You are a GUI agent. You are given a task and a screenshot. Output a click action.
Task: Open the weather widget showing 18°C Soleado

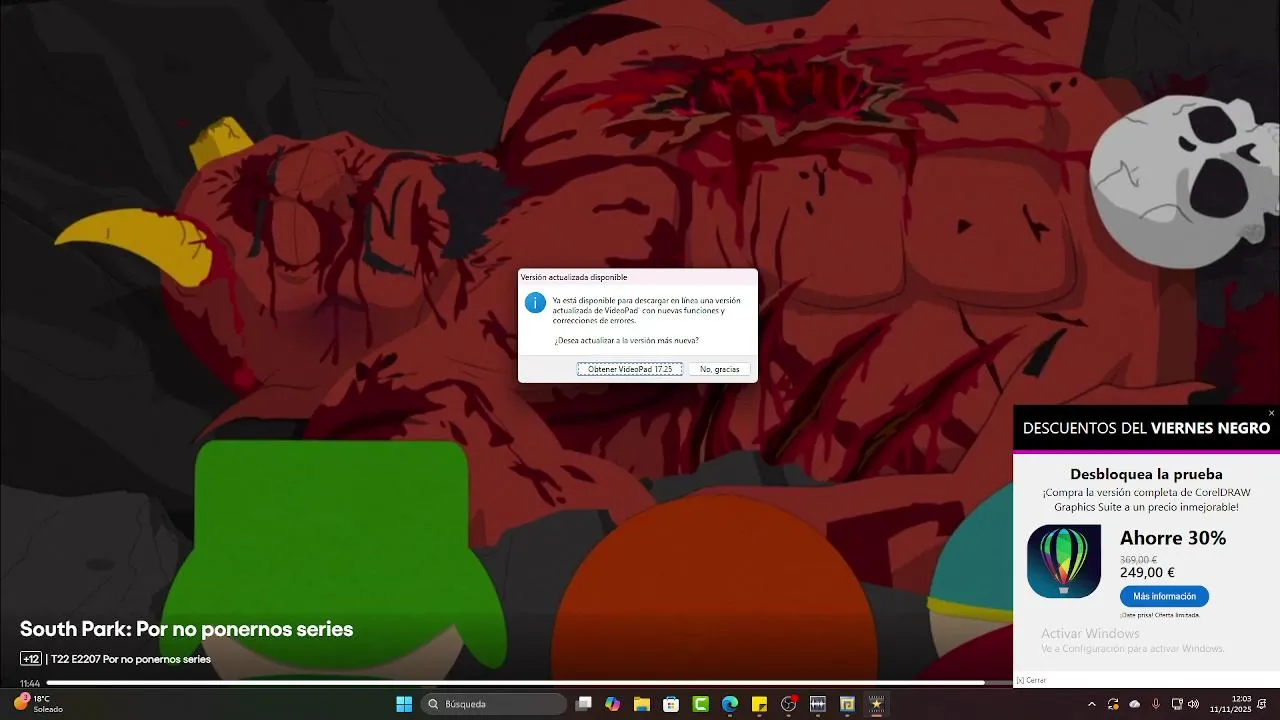38,704
